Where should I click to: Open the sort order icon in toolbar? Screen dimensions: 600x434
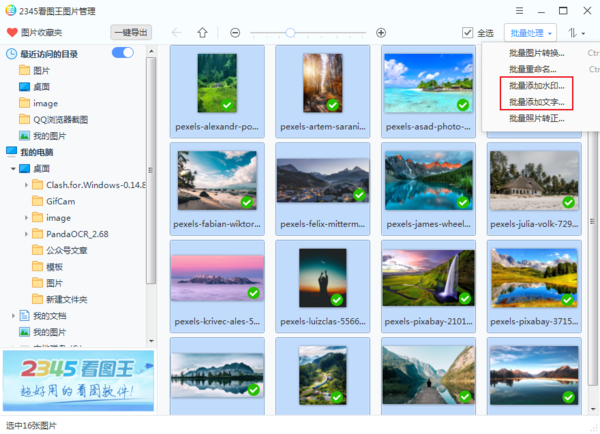click(574, 33)
